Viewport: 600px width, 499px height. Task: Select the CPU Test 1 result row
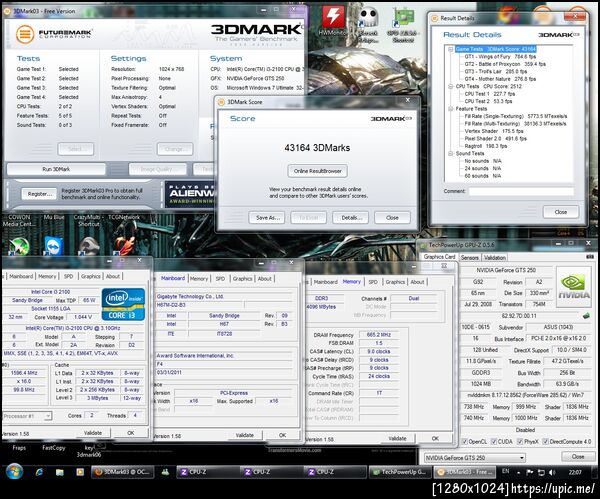pos(489,94)
